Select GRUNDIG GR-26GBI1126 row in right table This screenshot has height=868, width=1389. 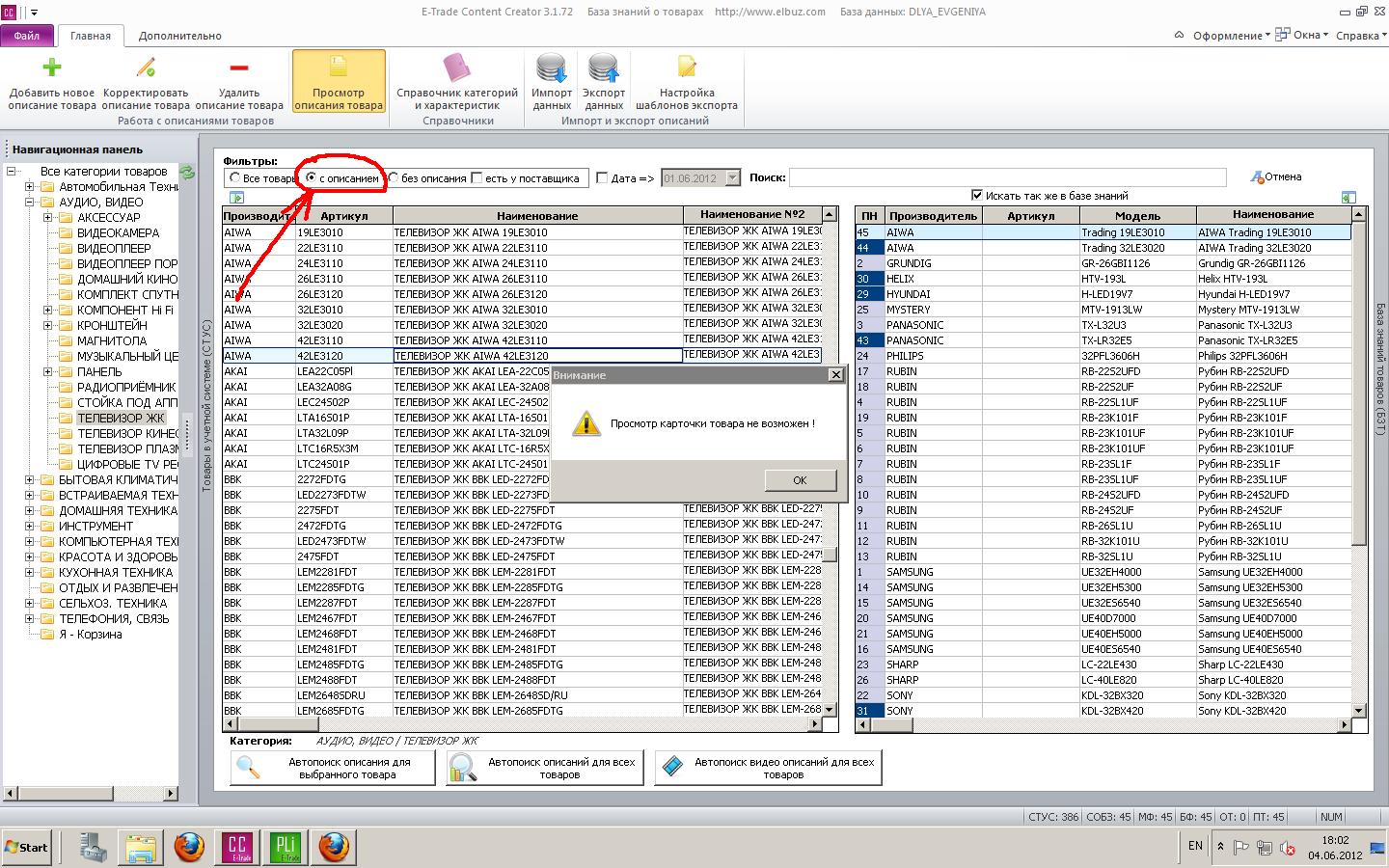click(1103, 263)
